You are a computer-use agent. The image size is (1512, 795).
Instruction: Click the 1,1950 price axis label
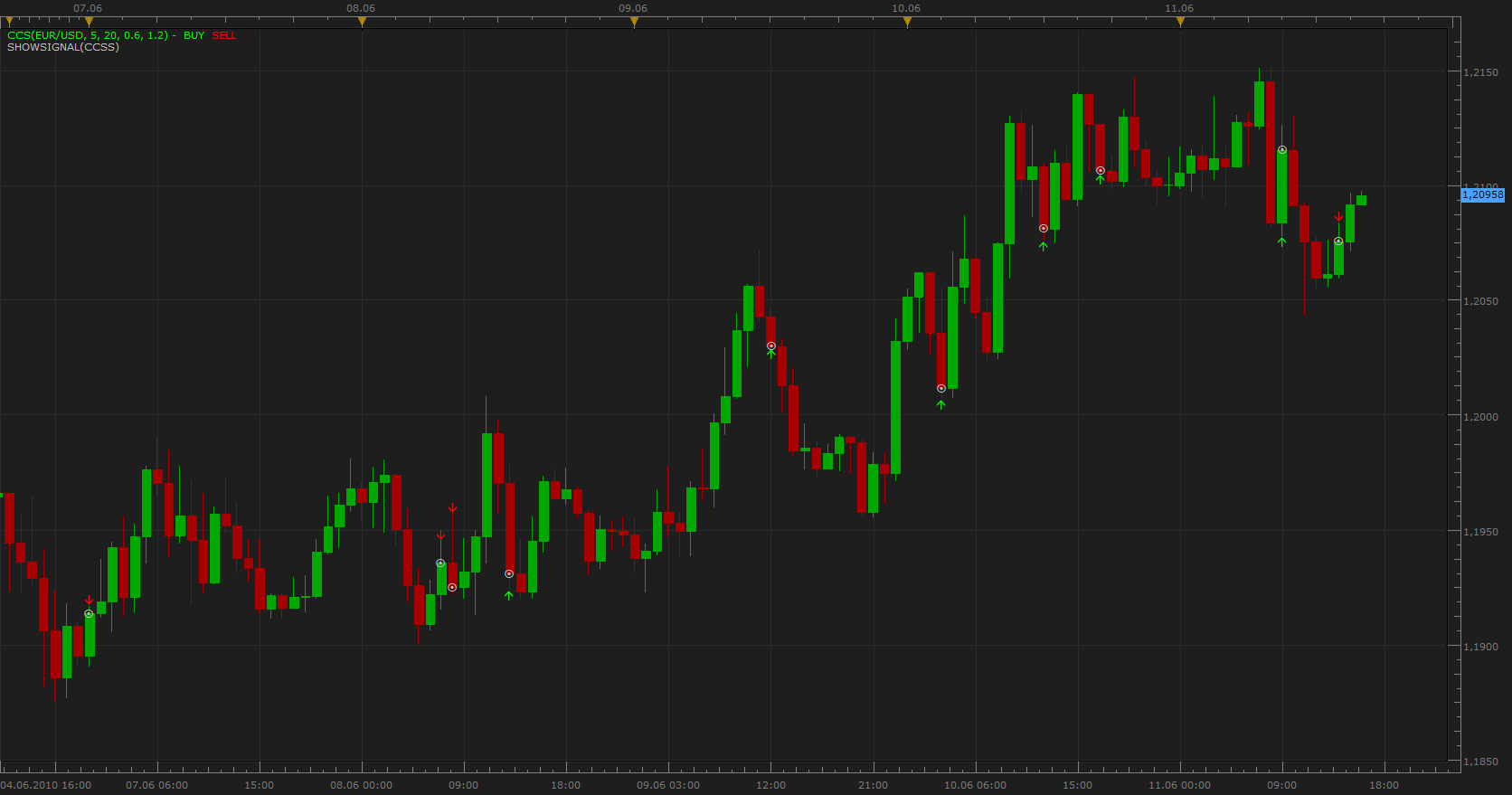click(x=1480, y=532)
